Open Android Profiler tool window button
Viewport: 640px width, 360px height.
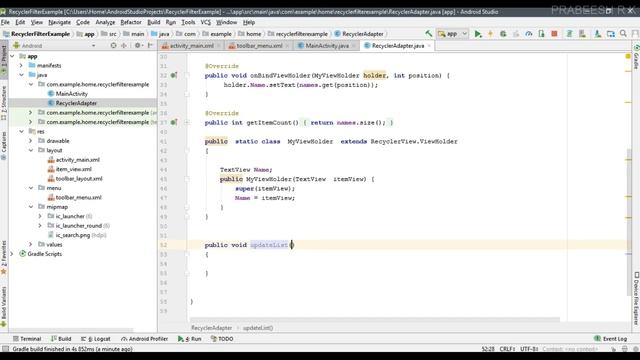coord(144,339)
